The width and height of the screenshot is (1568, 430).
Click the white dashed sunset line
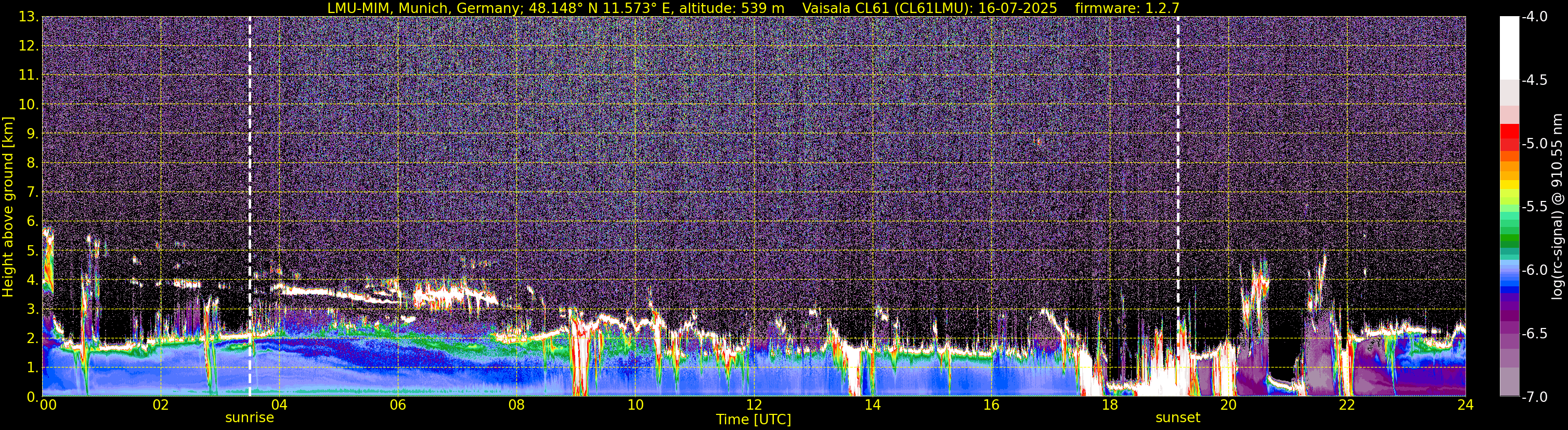pyautogui.click(x=1178, y=207)
